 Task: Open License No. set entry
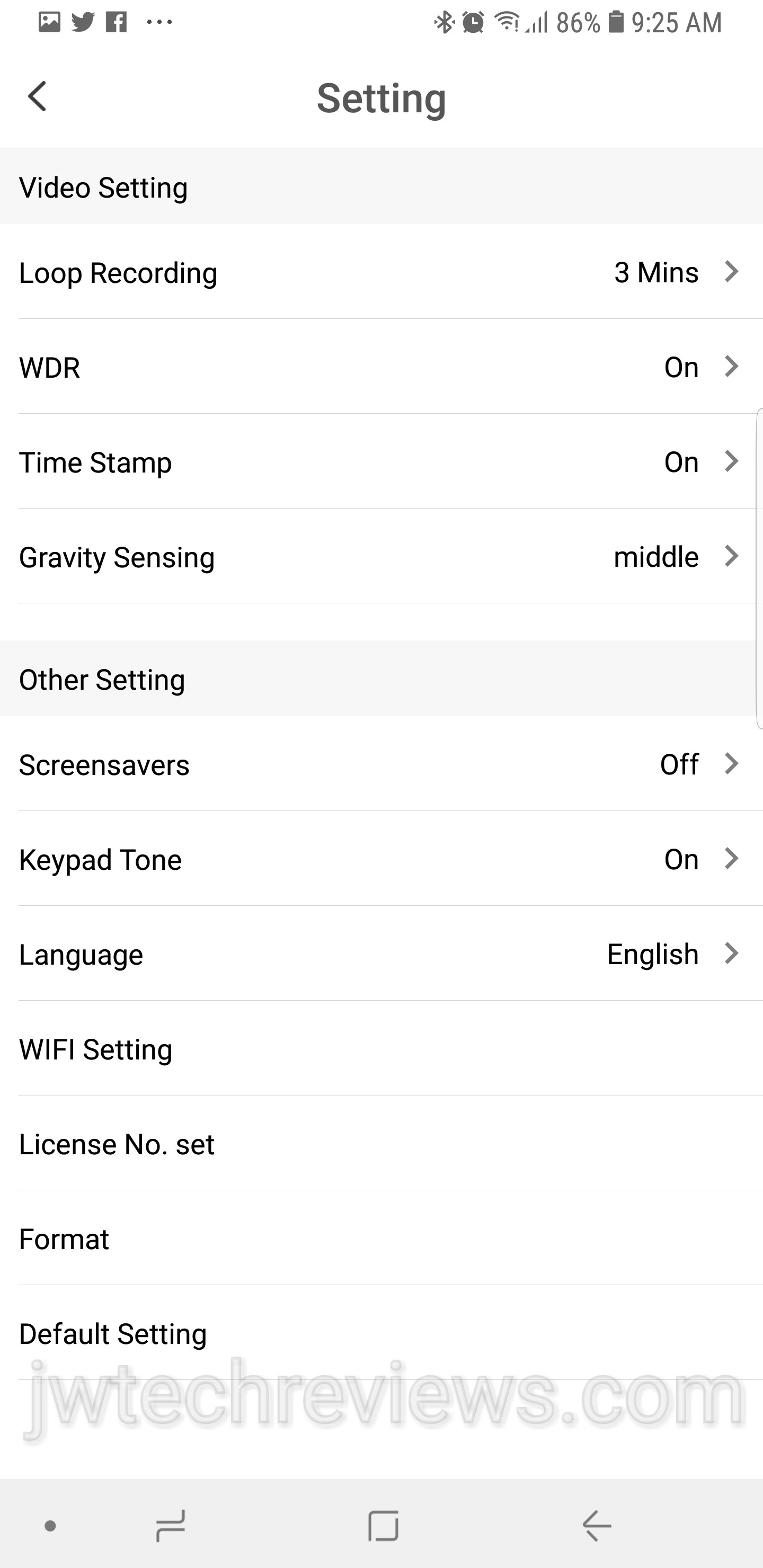click(x=117, y=1144)
